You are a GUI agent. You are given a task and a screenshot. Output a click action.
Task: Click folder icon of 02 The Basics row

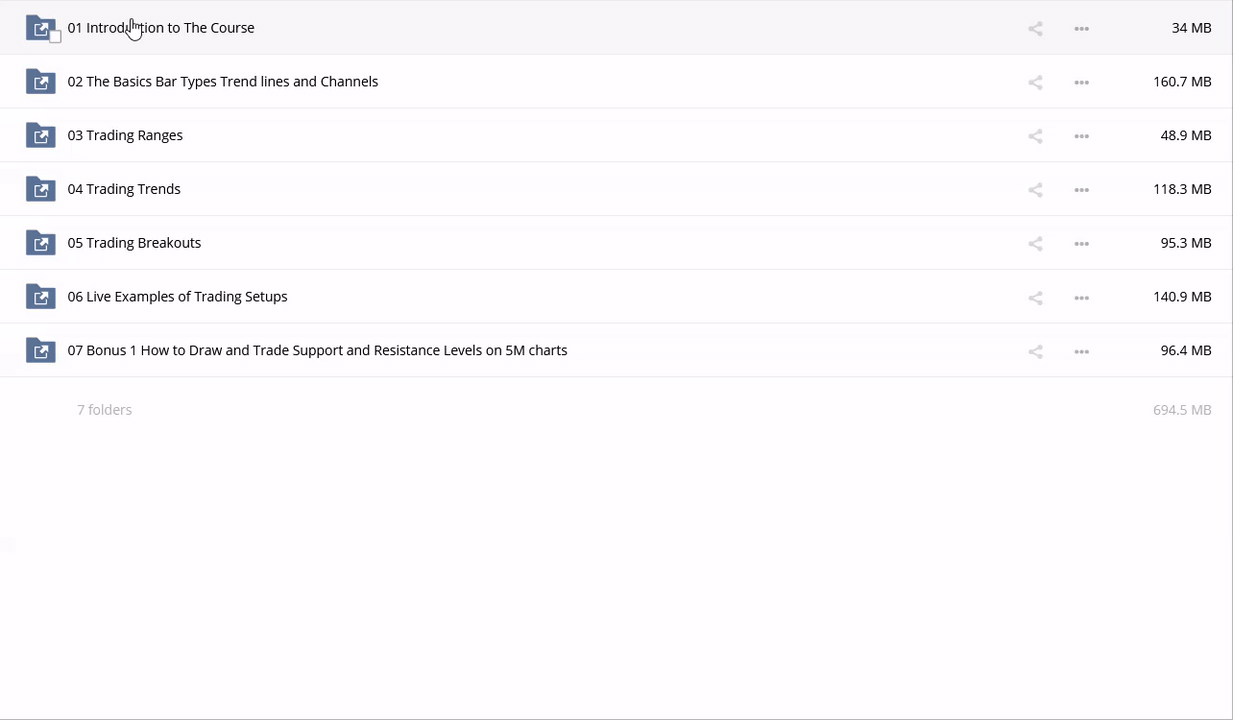click(x=40, y=82)
